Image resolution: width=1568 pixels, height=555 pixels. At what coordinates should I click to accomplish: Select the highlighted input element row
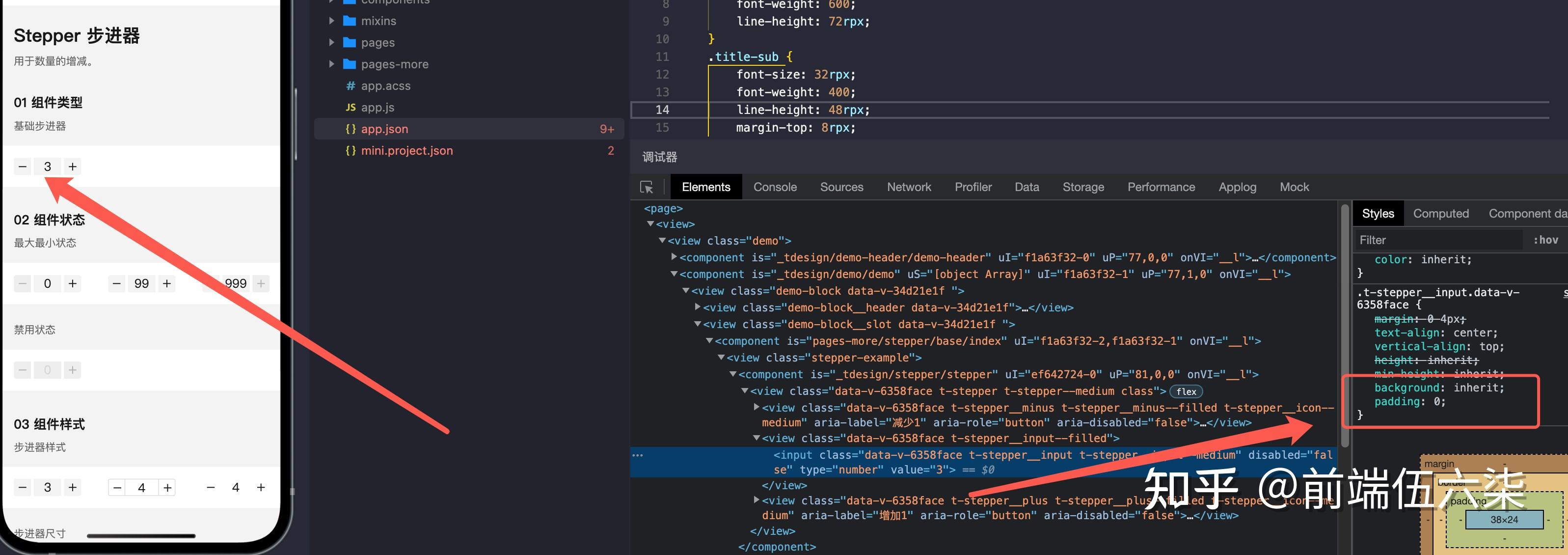tap(983, 462)
